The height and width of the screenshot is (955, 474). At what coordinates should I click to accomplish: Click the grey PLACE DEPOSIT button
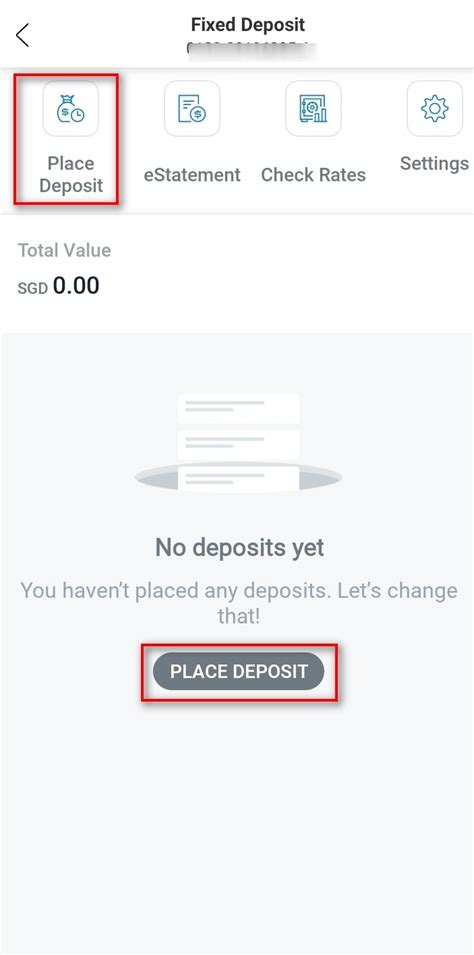[x=238, y=671]
